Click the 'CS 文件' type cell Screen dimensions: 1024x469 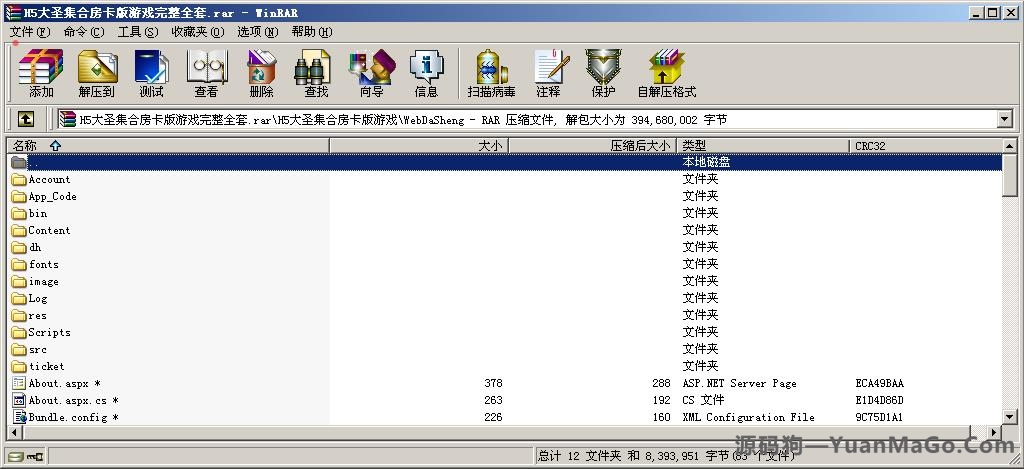[x=703, y=400]
